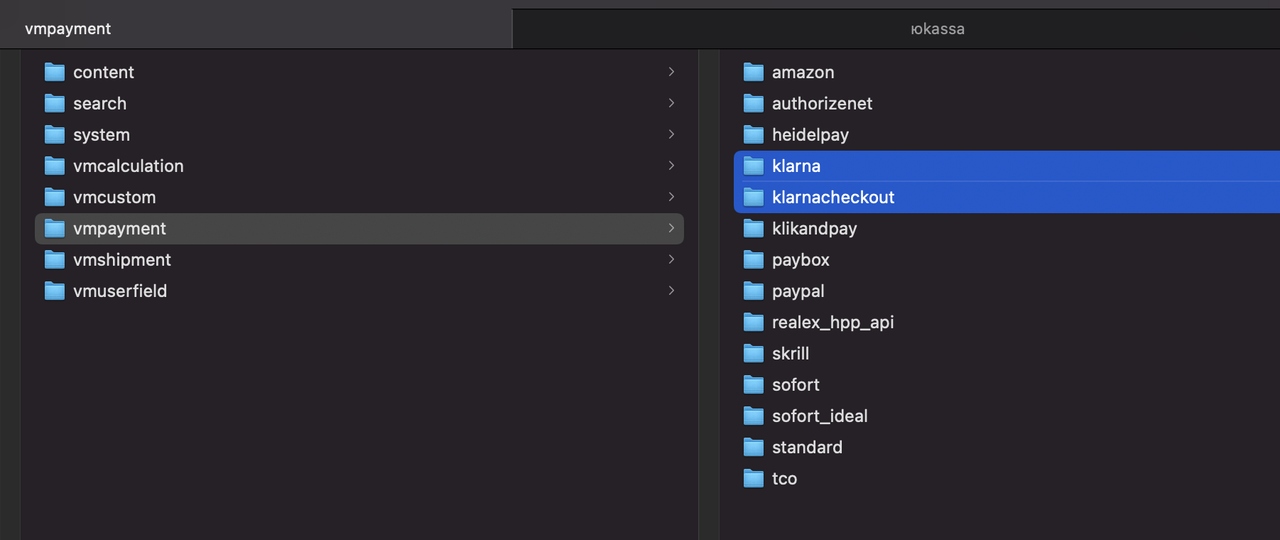Viewport: 1280px width, 540px height.
Task: Select the klarna folder name
Action: pos(796,166)
